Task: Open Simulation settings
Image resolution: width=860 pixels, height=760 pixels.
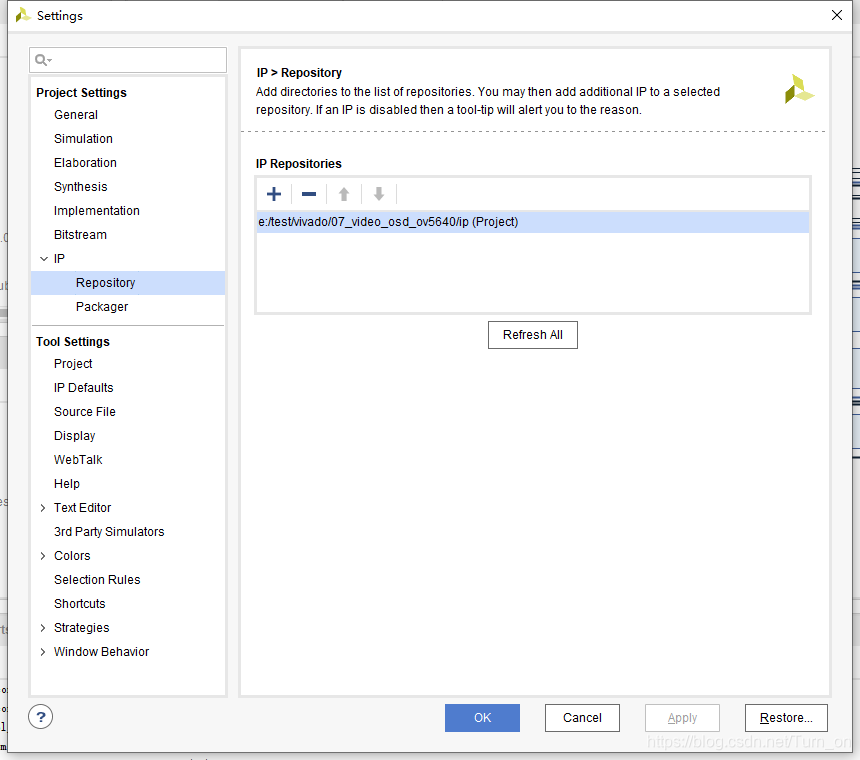Action: click(x=83, y=139)
